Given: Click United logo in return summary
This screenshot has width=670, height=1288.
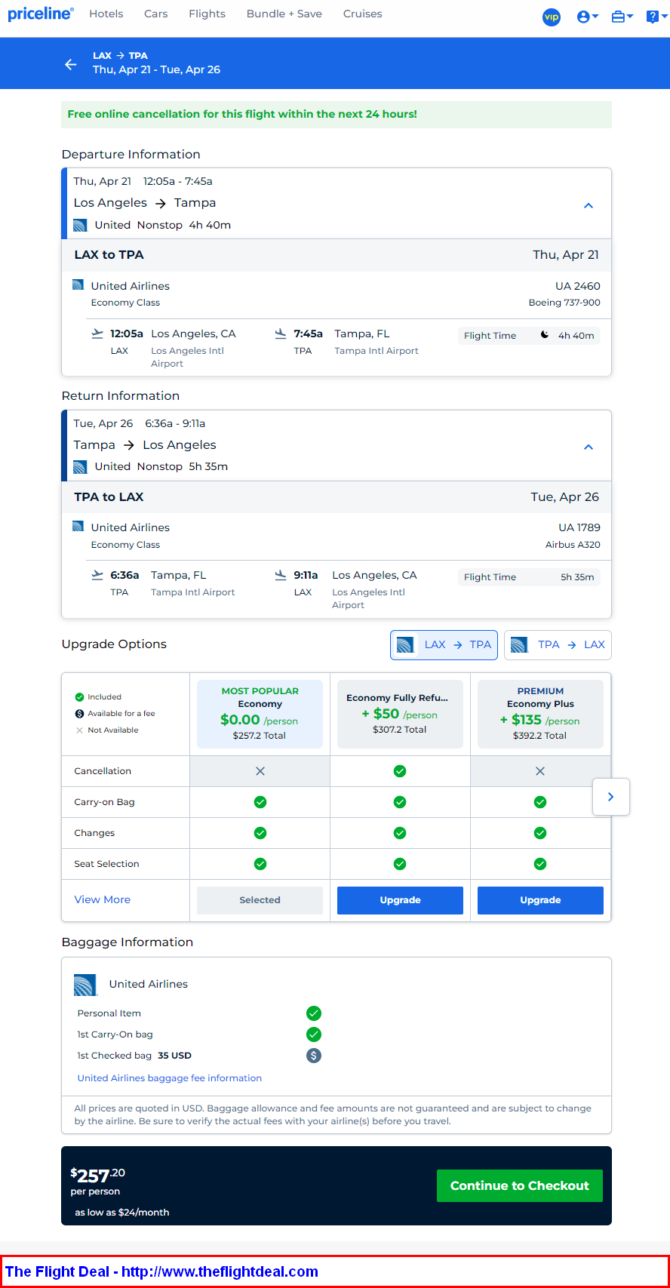Looking at the screenshot, I should click(x=80, y=467).
